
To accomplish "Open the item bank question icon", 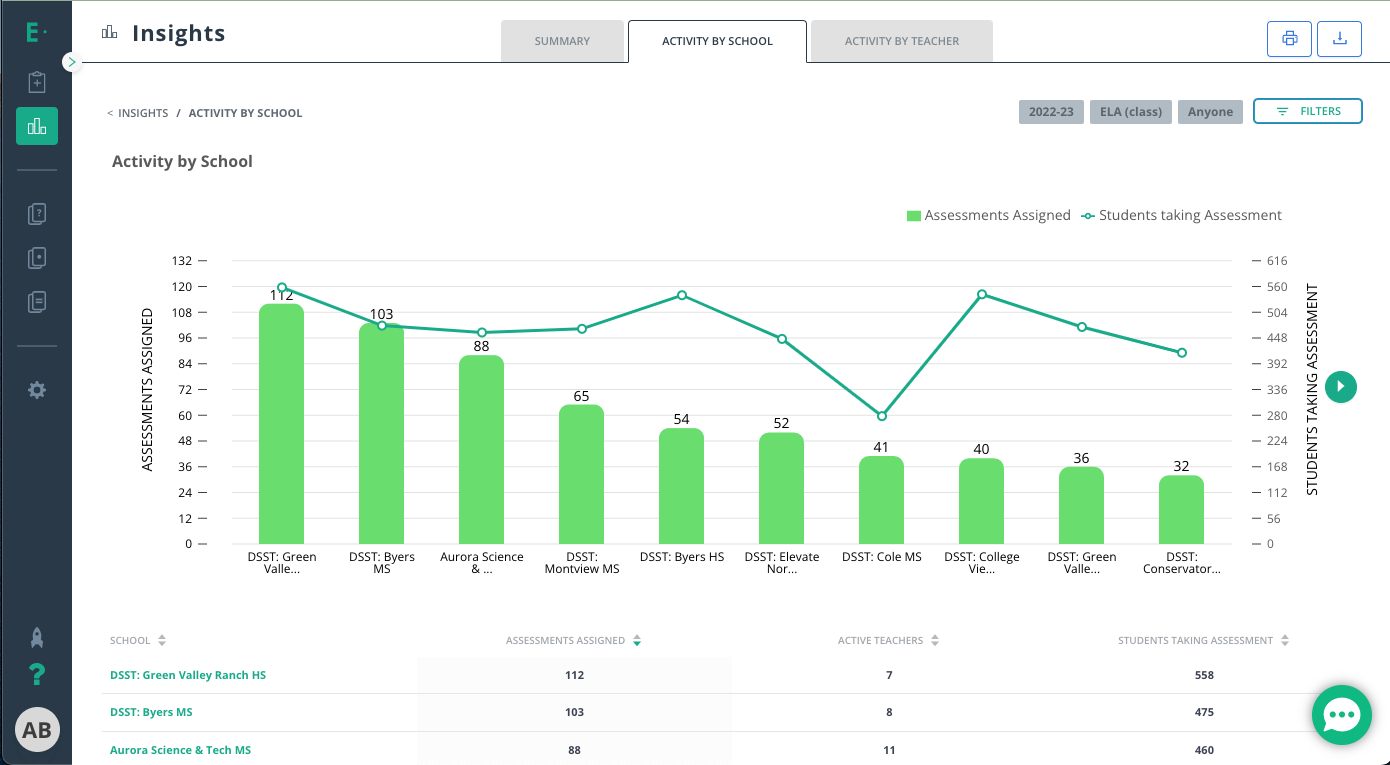I will (x=37, y=213).
